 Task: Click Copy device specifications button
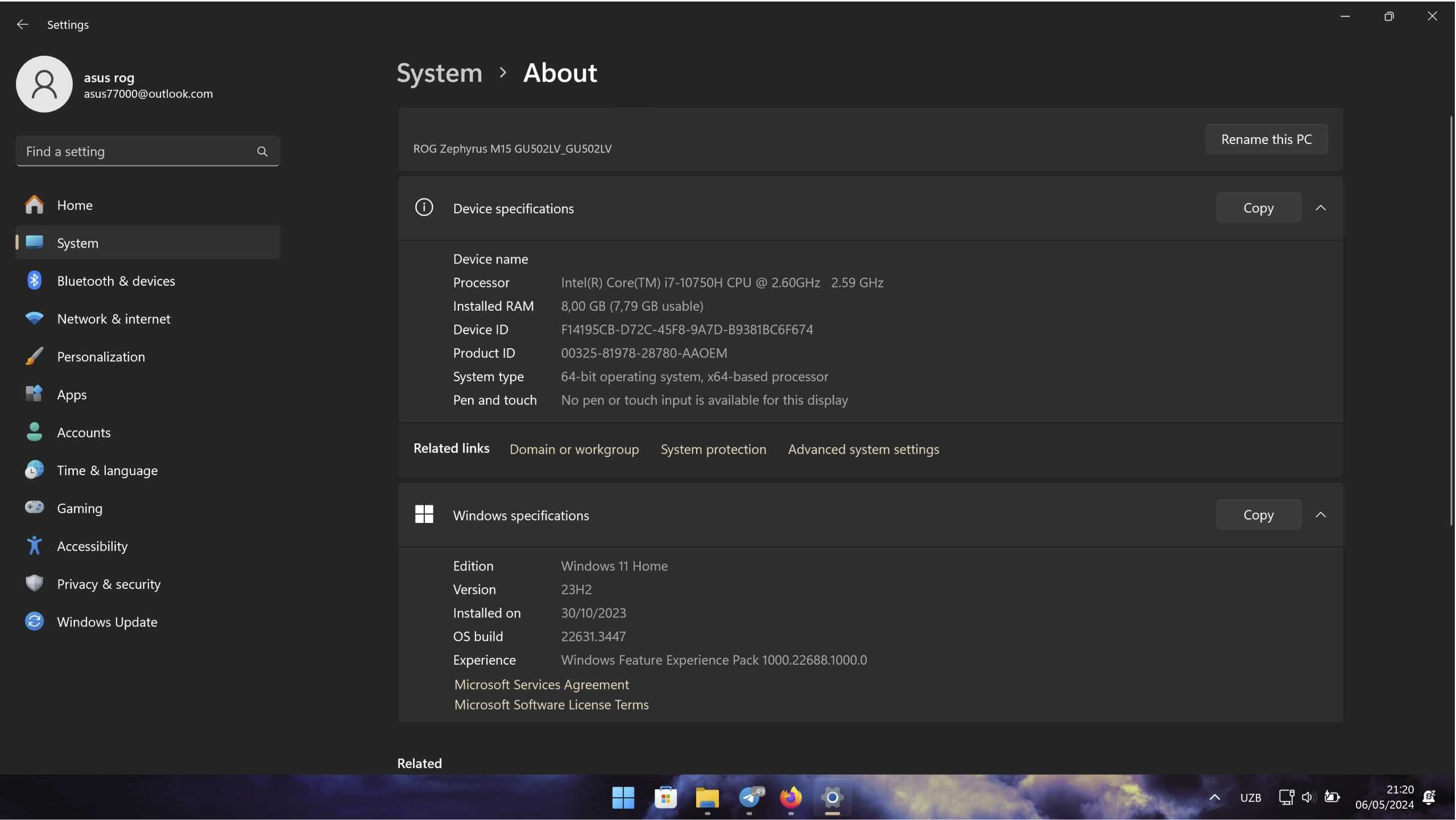coord(1258,207)
